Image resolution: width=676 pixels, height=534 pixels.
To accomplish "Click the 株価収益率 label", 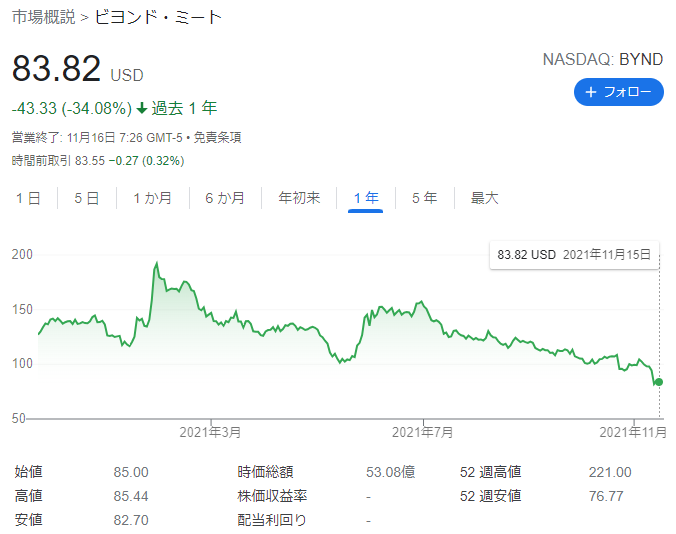I will pos(272,497).
